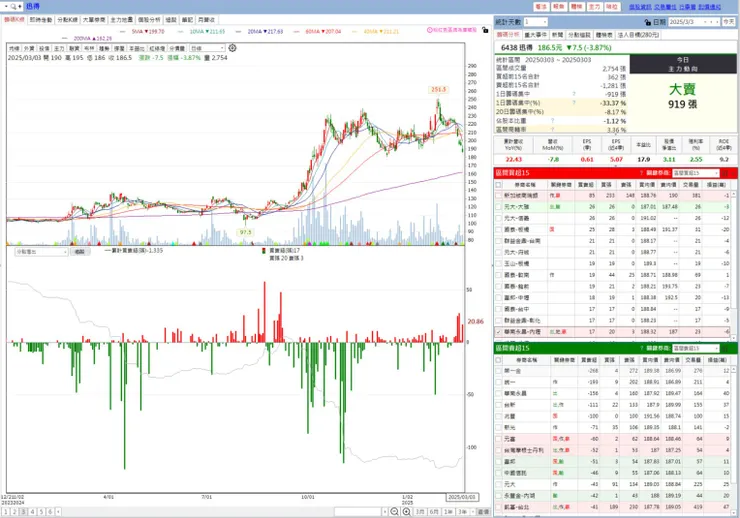Open the 統計天數 dropdown
The image size is (740, 518).
(x=536, y=22)
